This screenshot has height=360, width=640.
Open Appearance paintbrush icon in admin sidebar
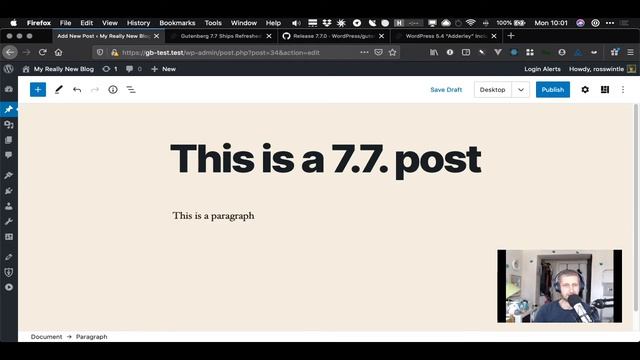pos(9,176)
